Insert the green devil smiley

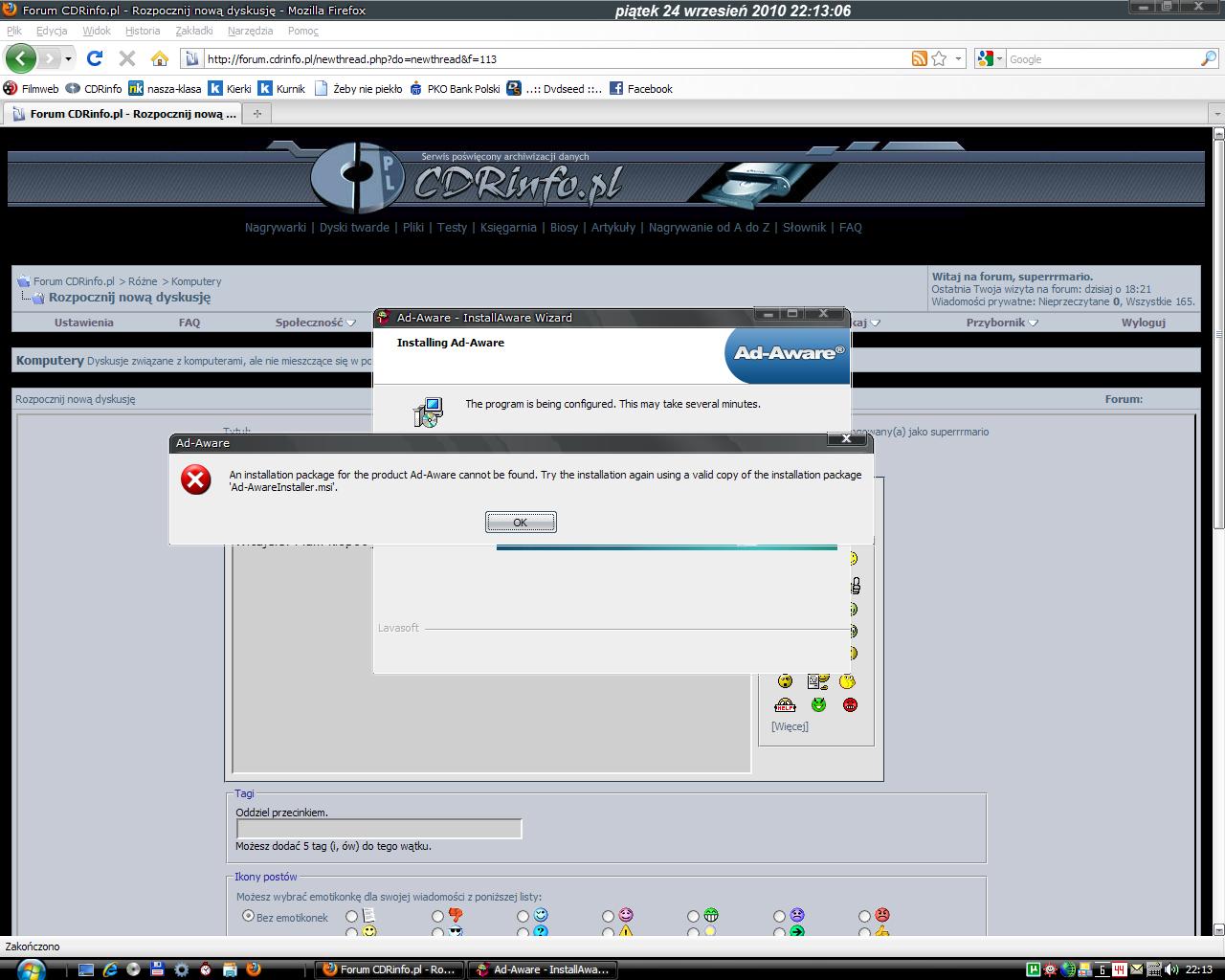pyautogui.click(x=818, y=705)
